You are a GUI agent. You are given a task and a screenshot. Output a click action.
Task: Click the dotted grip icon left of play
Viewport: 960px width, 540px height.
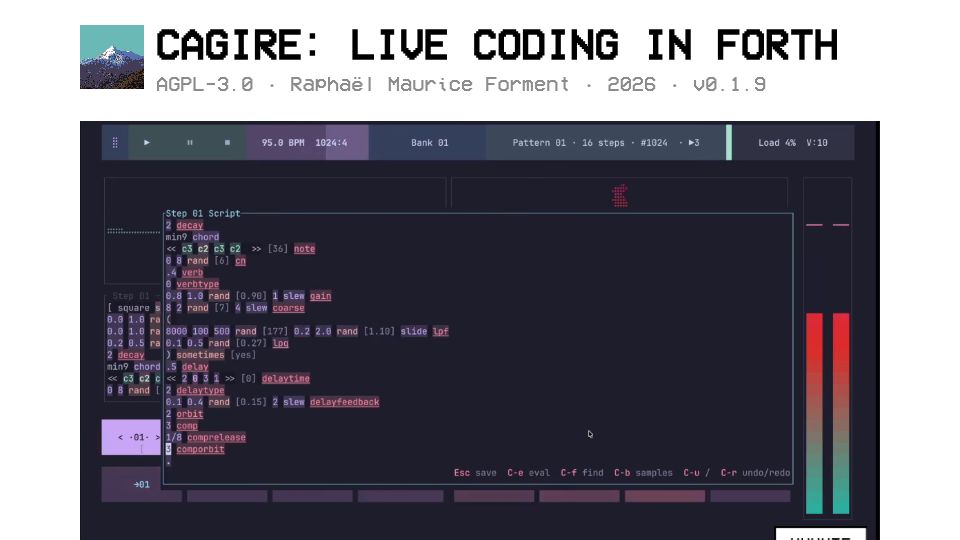pyautogui.click(x=115, y=143)
